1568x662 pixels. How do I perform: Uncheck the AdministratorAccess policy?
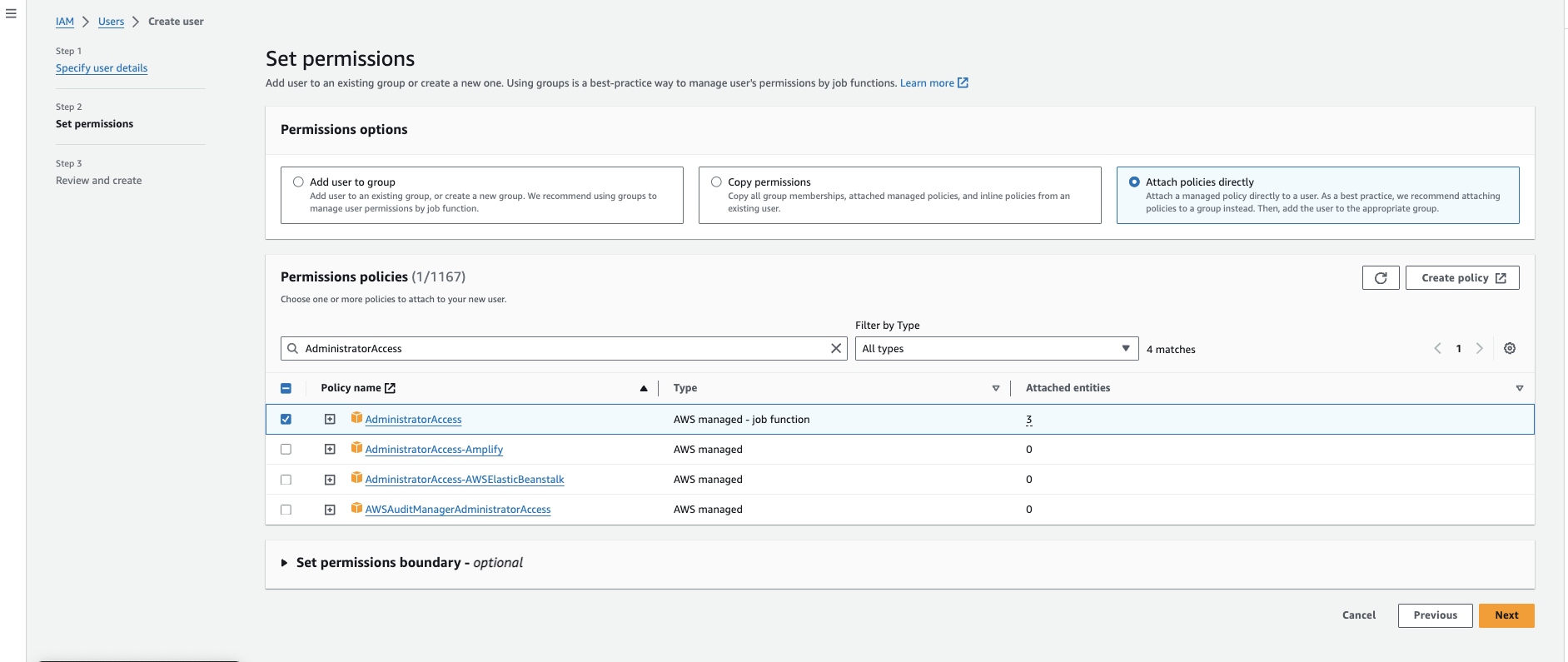[286, 419]
